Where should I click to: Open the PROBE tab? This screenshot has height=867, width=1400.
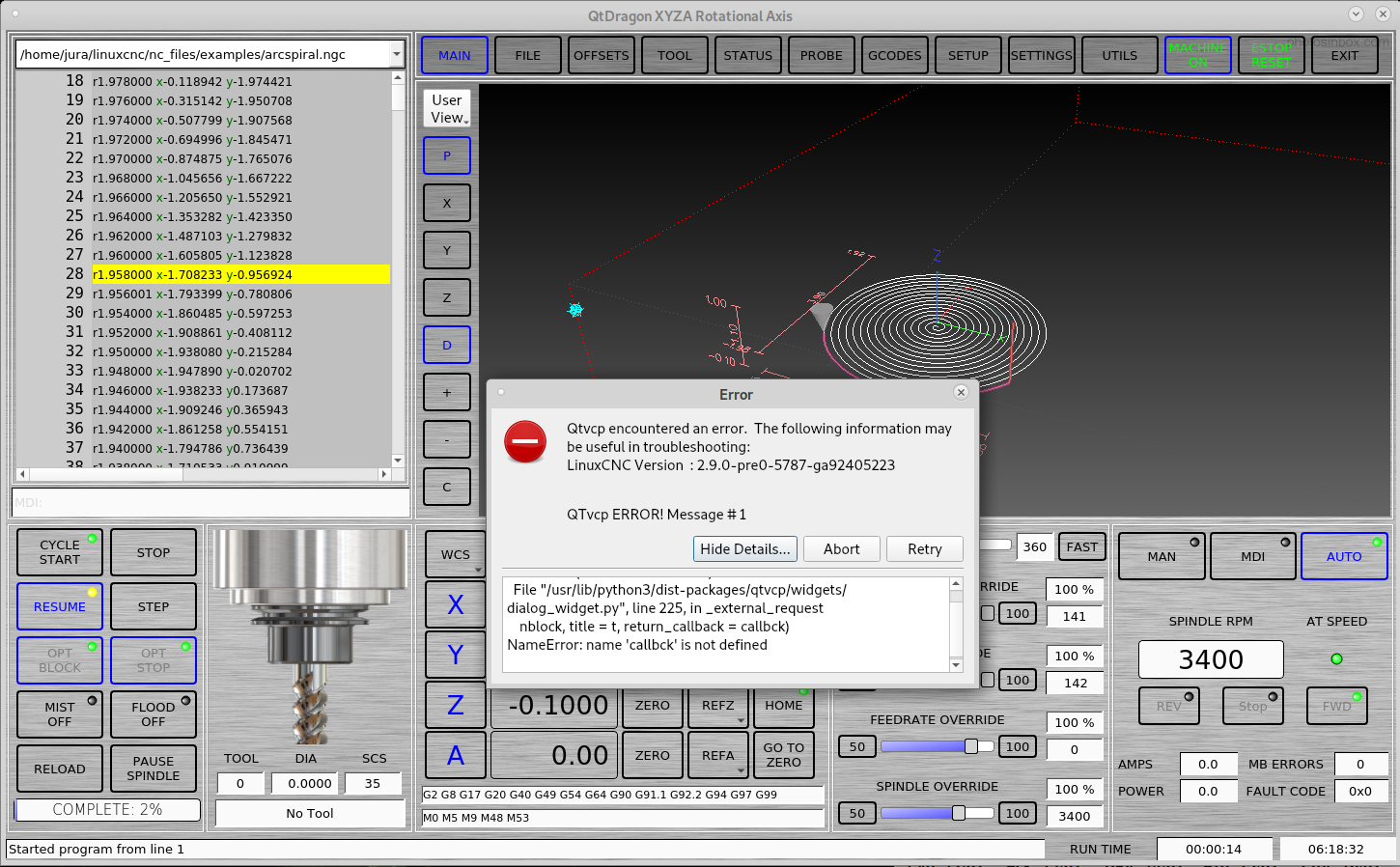[x=822, y=55]
